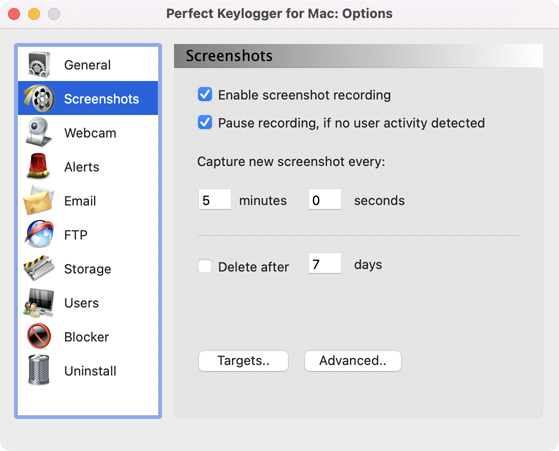Click the Blocker prohibition icon
The image size is (559, 451).
39,336
